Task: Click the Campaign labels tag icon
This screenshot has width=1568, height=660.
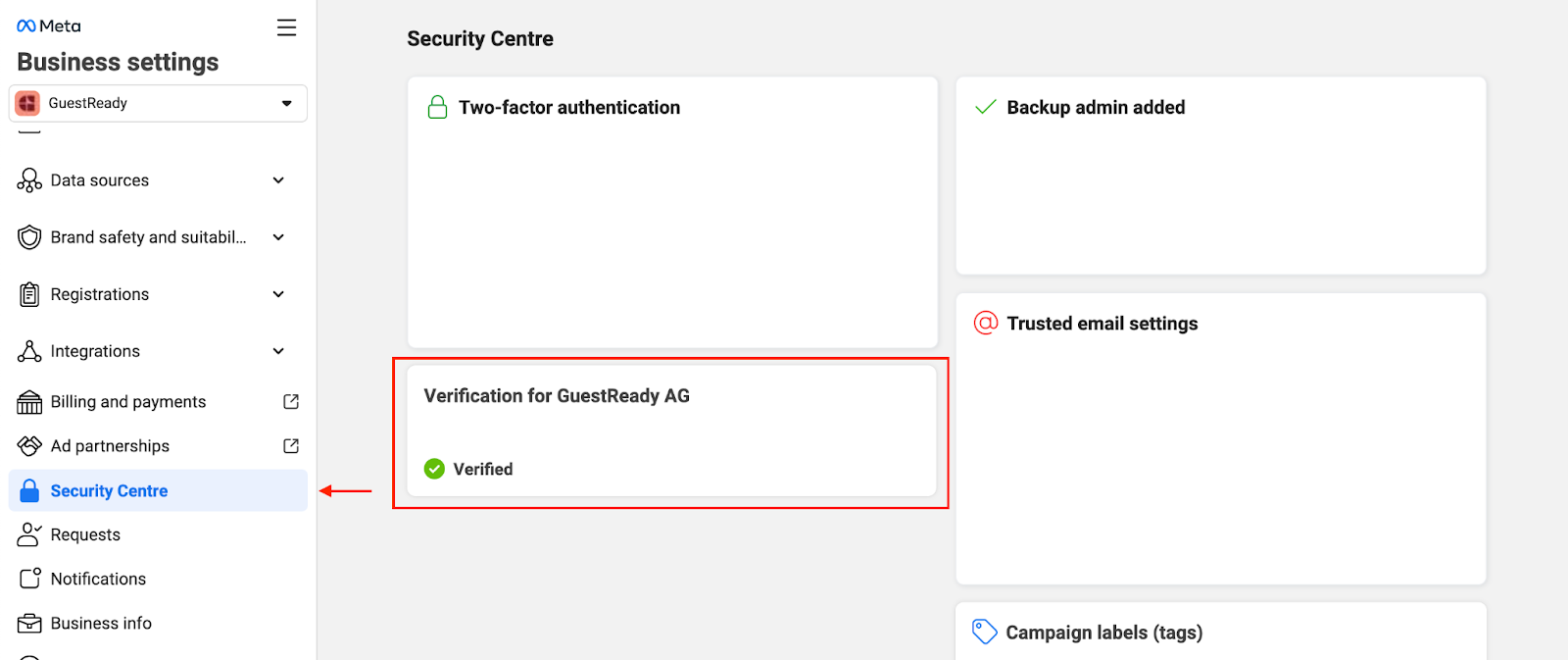Action: pos(984,632)
